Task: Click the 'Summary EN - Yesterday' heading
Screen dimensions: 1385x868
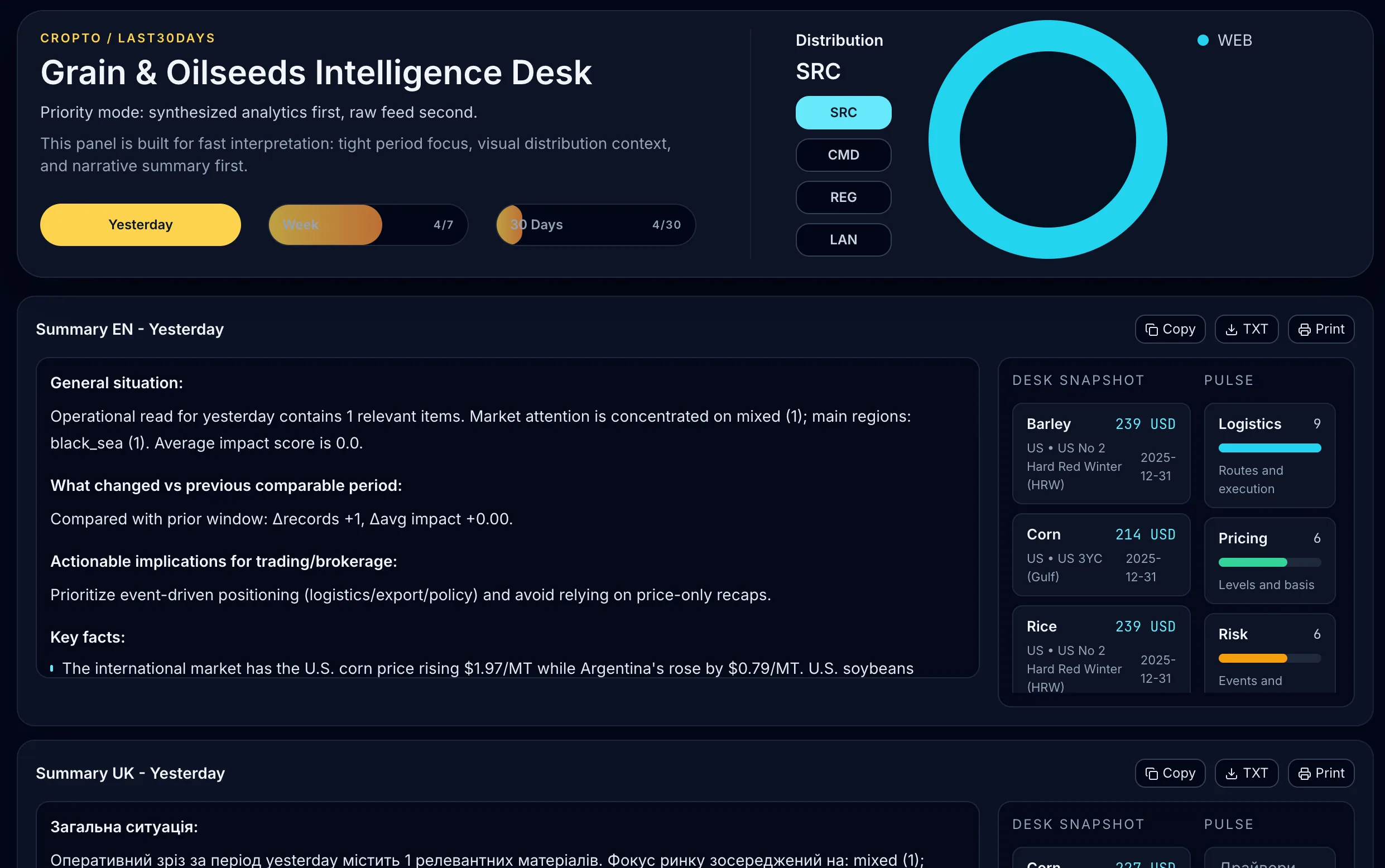Action: pyautogui.click(x=130, y=329)
